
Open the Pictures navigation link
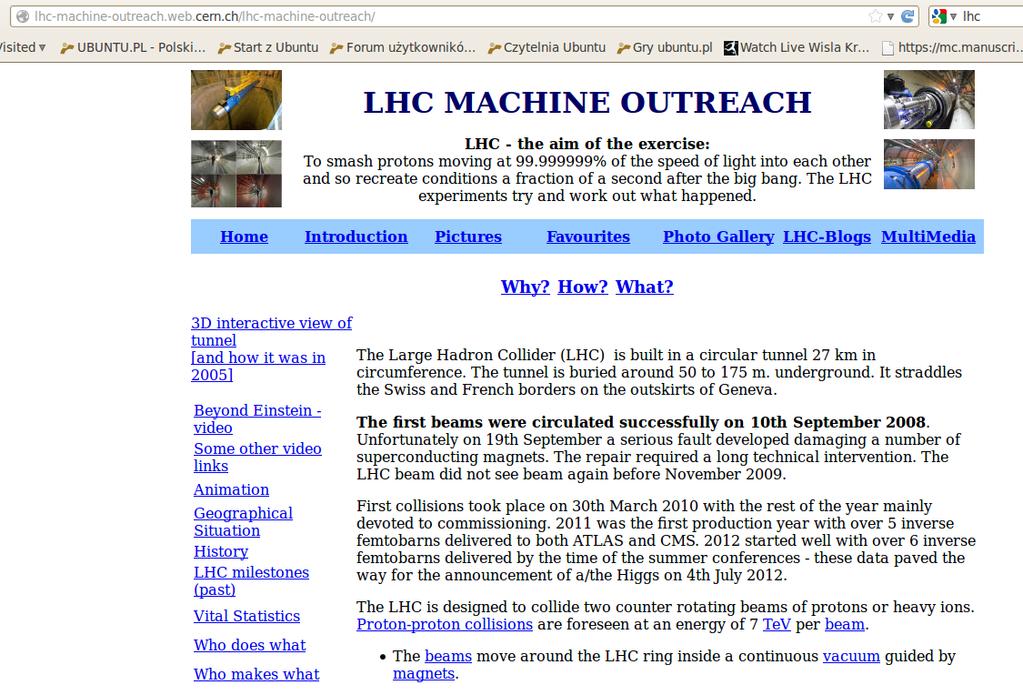[x=468, y=237]
